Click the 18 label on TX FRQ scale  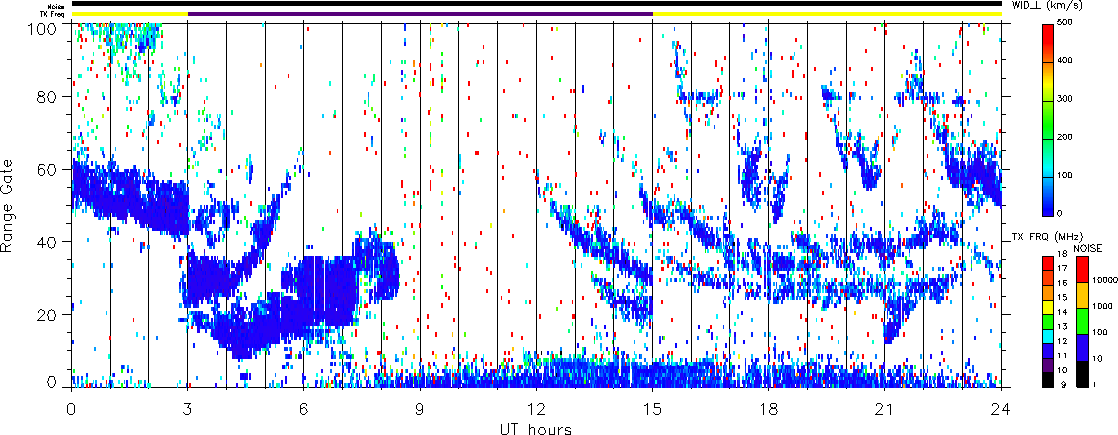pyautogui.click(x=1062, y=254)
